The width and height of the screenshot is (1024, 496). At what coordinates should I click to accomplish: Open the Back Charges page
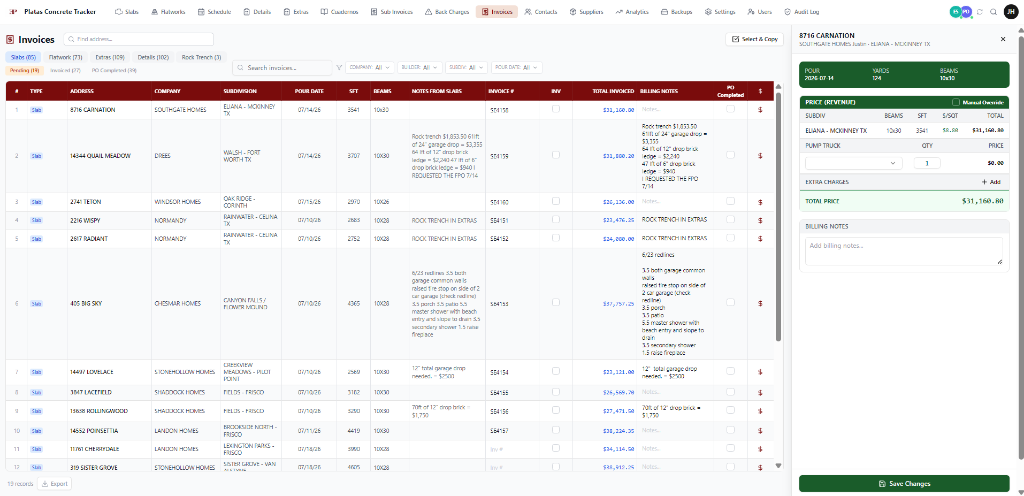pyautogui.click(x=447, y=12)
